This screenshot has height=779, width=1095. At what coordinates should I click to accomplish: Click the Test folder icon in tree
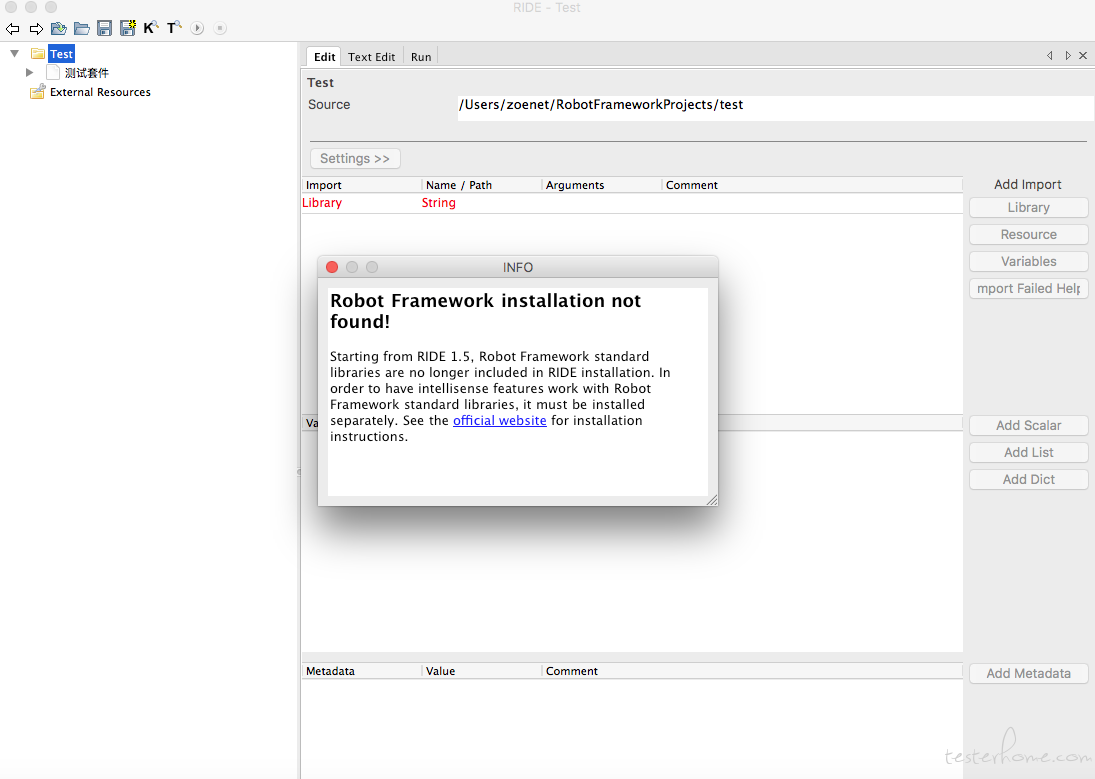38,54
